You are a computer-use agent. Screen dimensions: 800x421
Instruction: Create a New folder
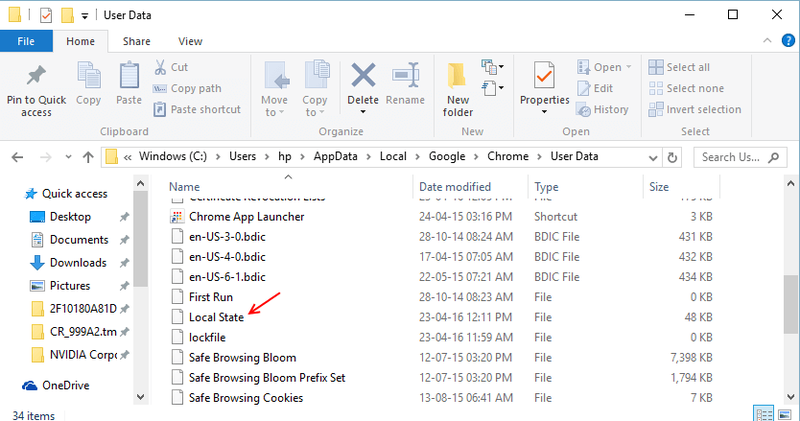(x=458, y=89)
